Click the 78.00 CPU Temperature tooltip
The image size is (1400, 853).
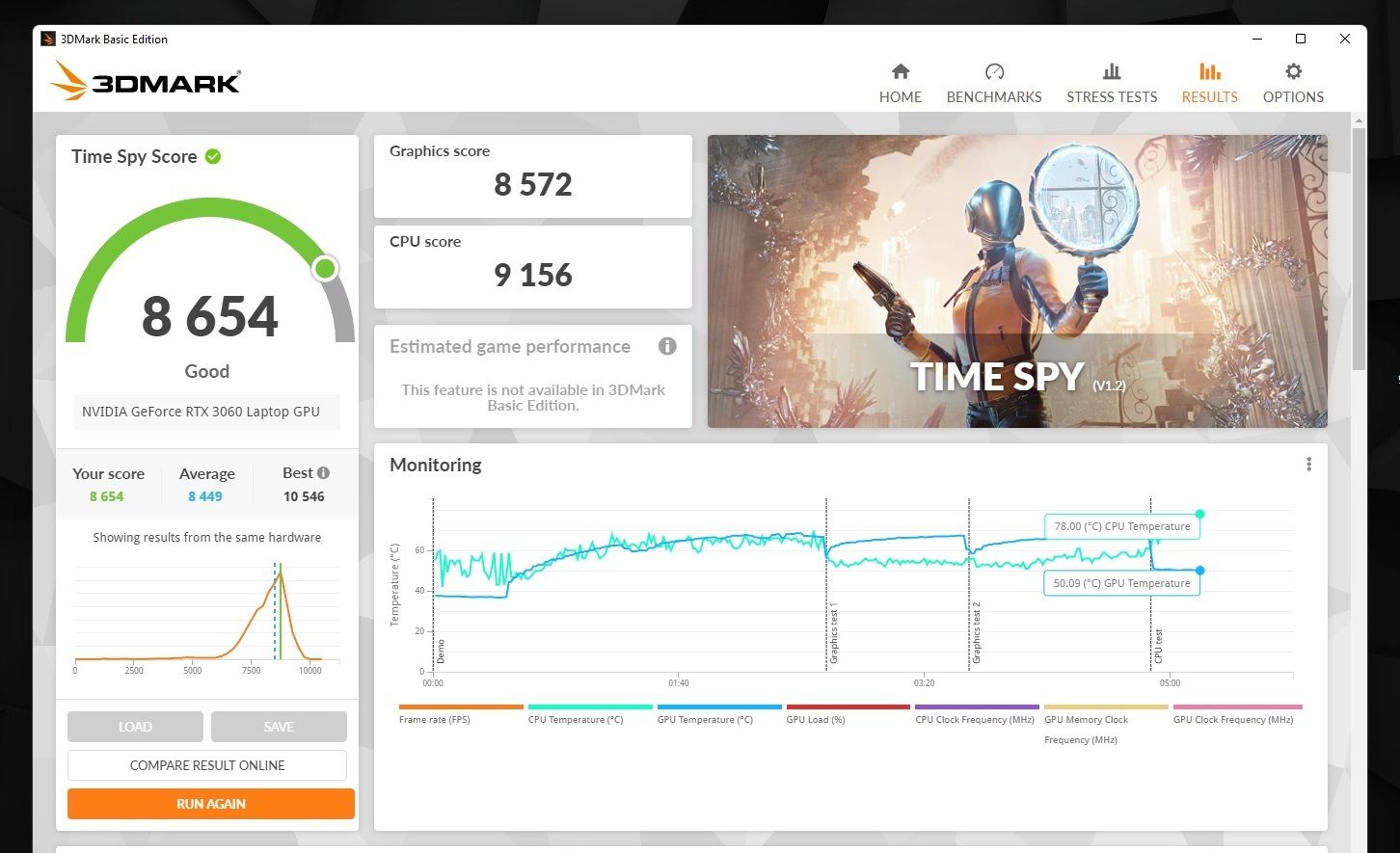tap(1122, 526)
